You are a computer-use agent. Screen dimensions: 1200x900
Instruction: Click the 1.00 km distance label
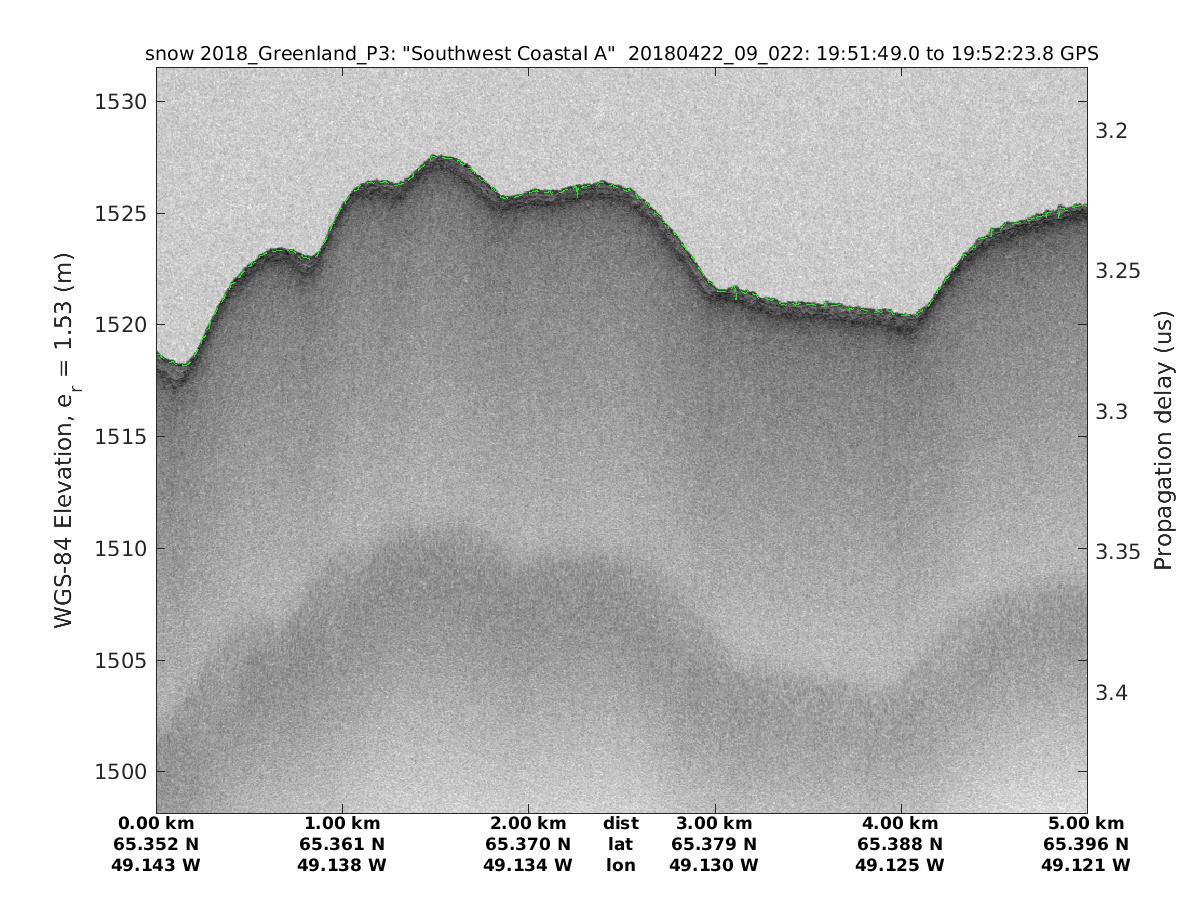coord(342,823)
